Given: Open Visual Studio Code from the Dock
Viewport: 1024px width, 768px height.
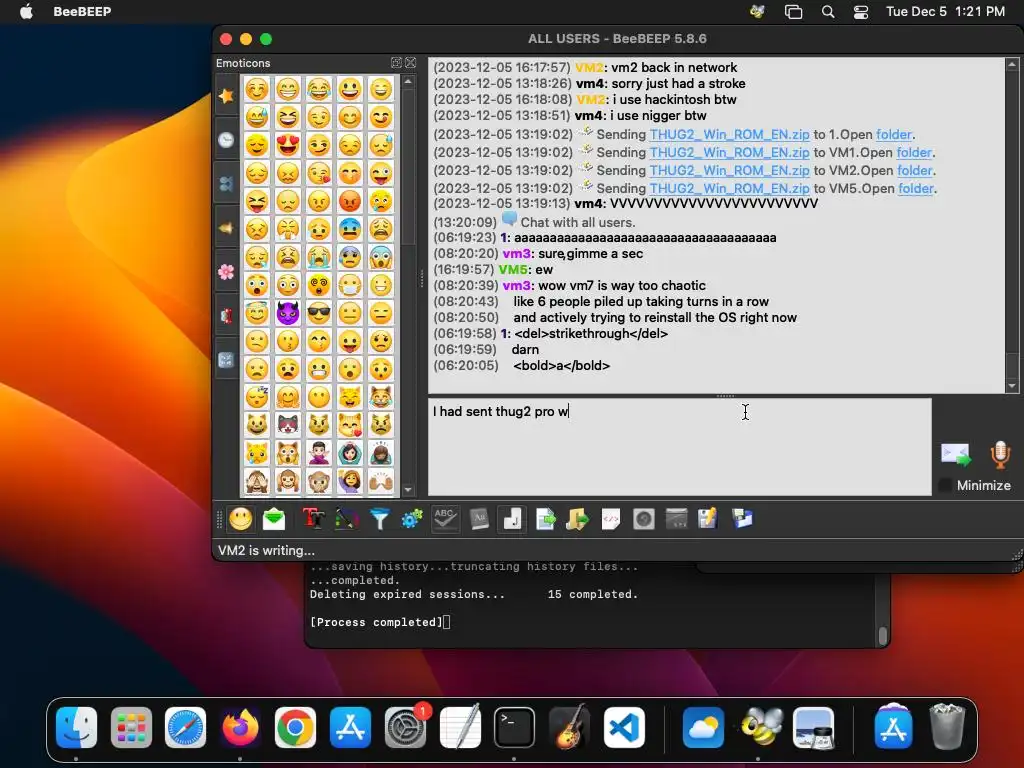Looking at the screenshot, I should [624, 728].
